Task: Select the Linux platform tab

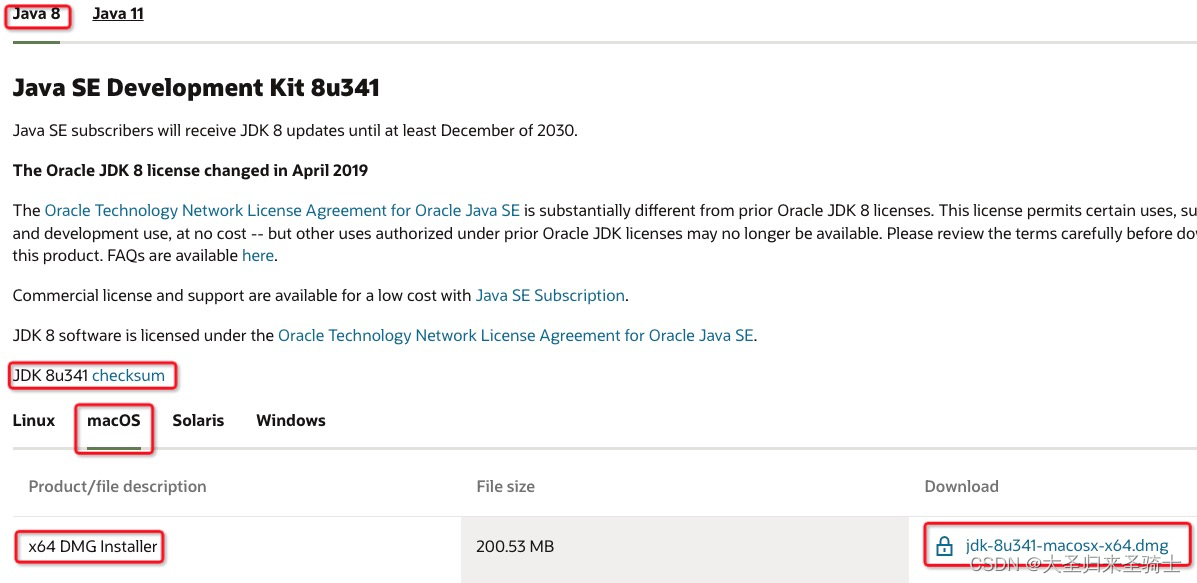Action: (34, 420)
